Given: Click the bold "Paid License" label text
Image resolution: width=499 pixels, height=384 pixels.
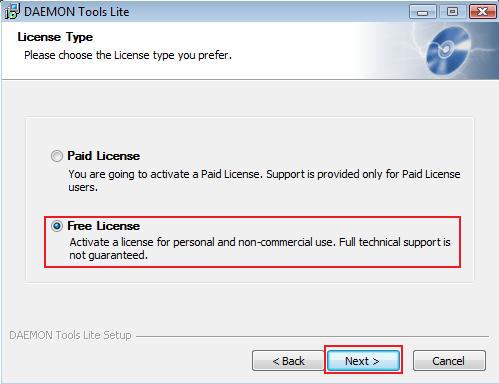Looking at the screenshot, I should click(x=103, y=156).
